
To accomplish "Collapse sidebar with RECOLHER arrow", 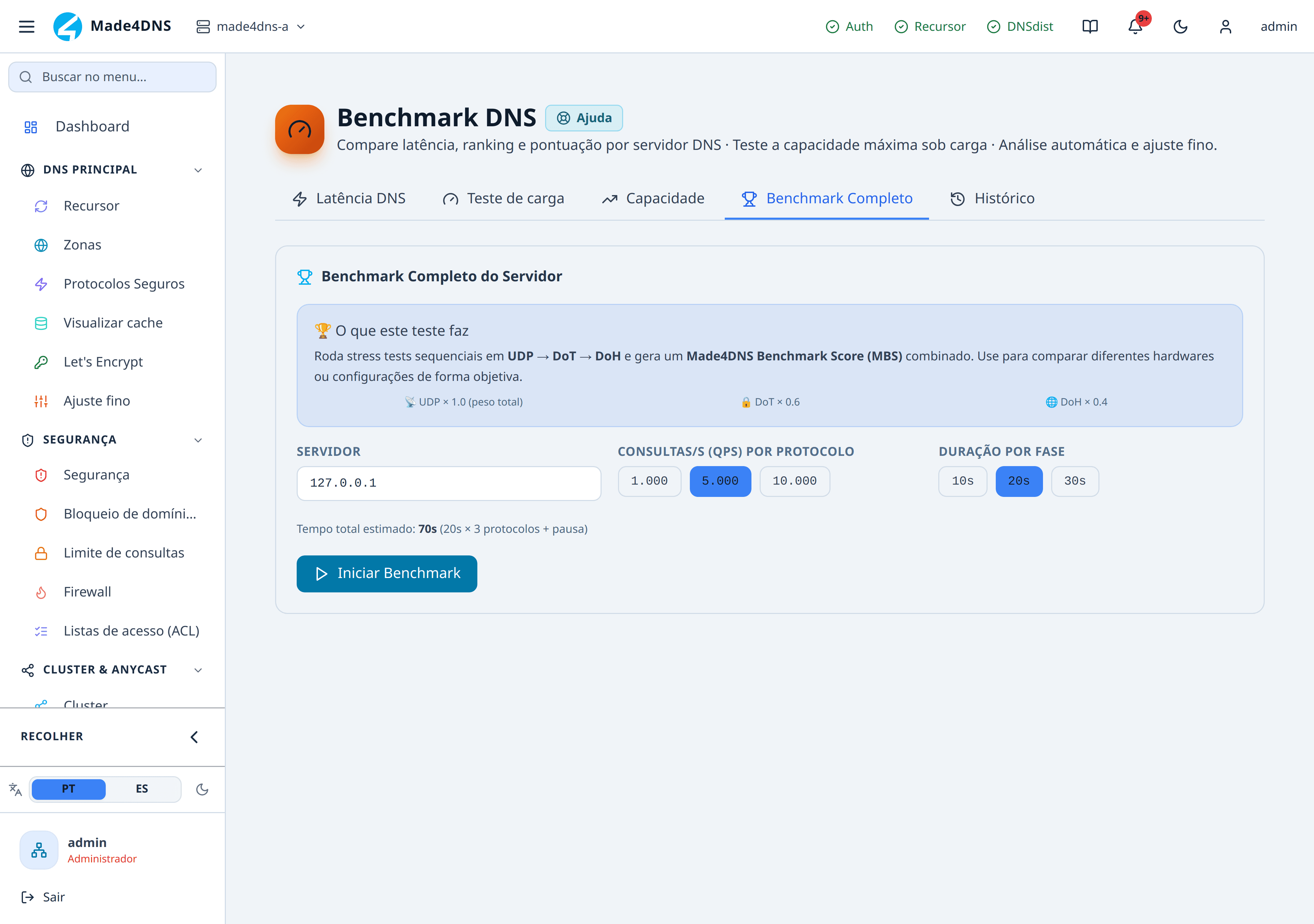I will pyautogui.click(x=194, y=737).
